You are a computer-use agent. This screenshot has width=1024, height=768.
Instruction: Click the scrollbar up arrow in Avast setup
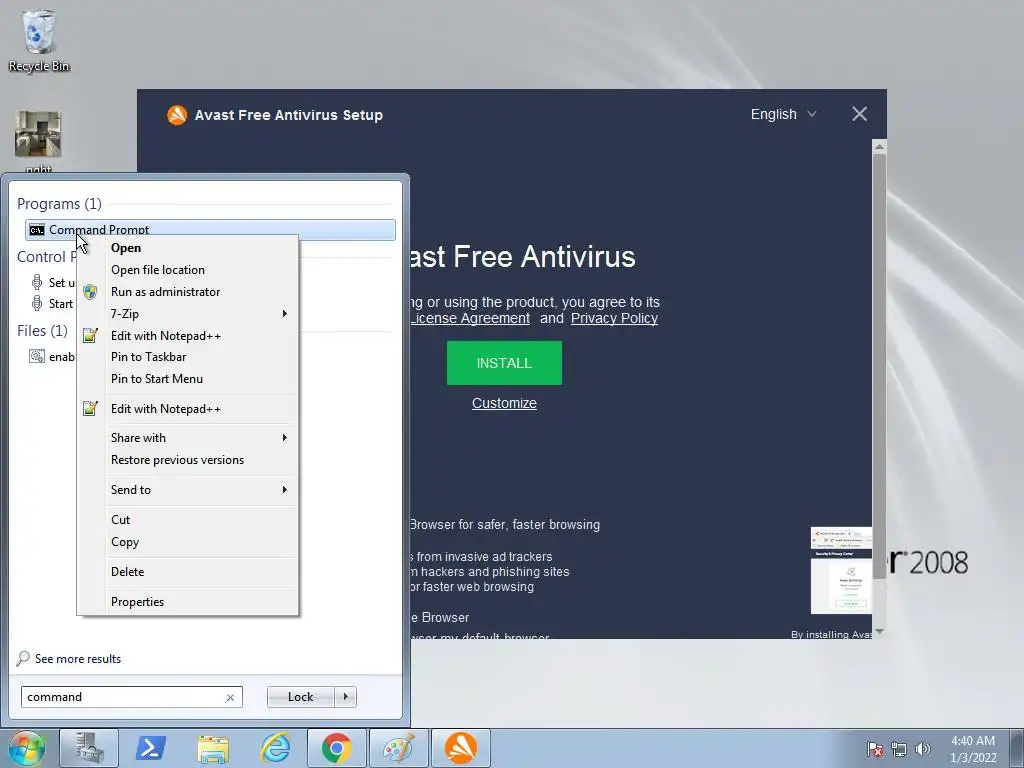click(879, 148)
